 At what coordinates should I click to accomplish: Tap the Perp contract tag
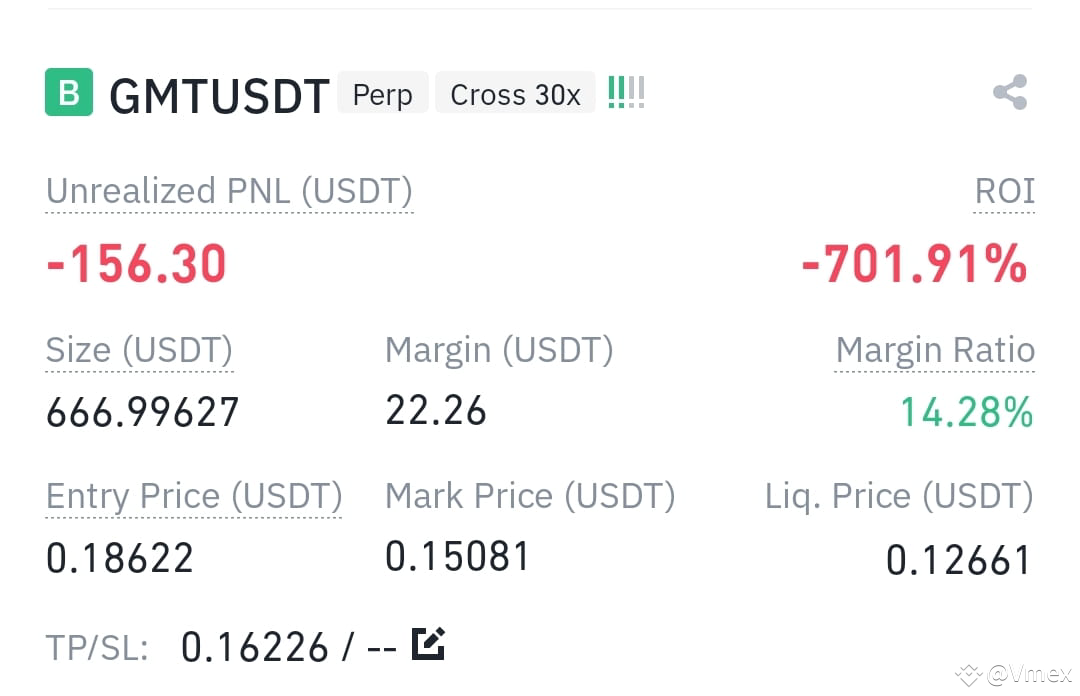(382, 92)
